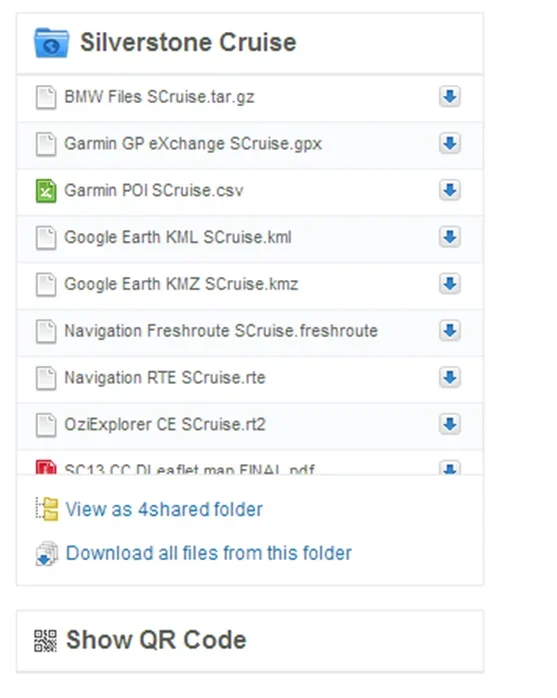Open View as 4shared folder link
Screen dimensions: 557x698
tap(164, 509)
